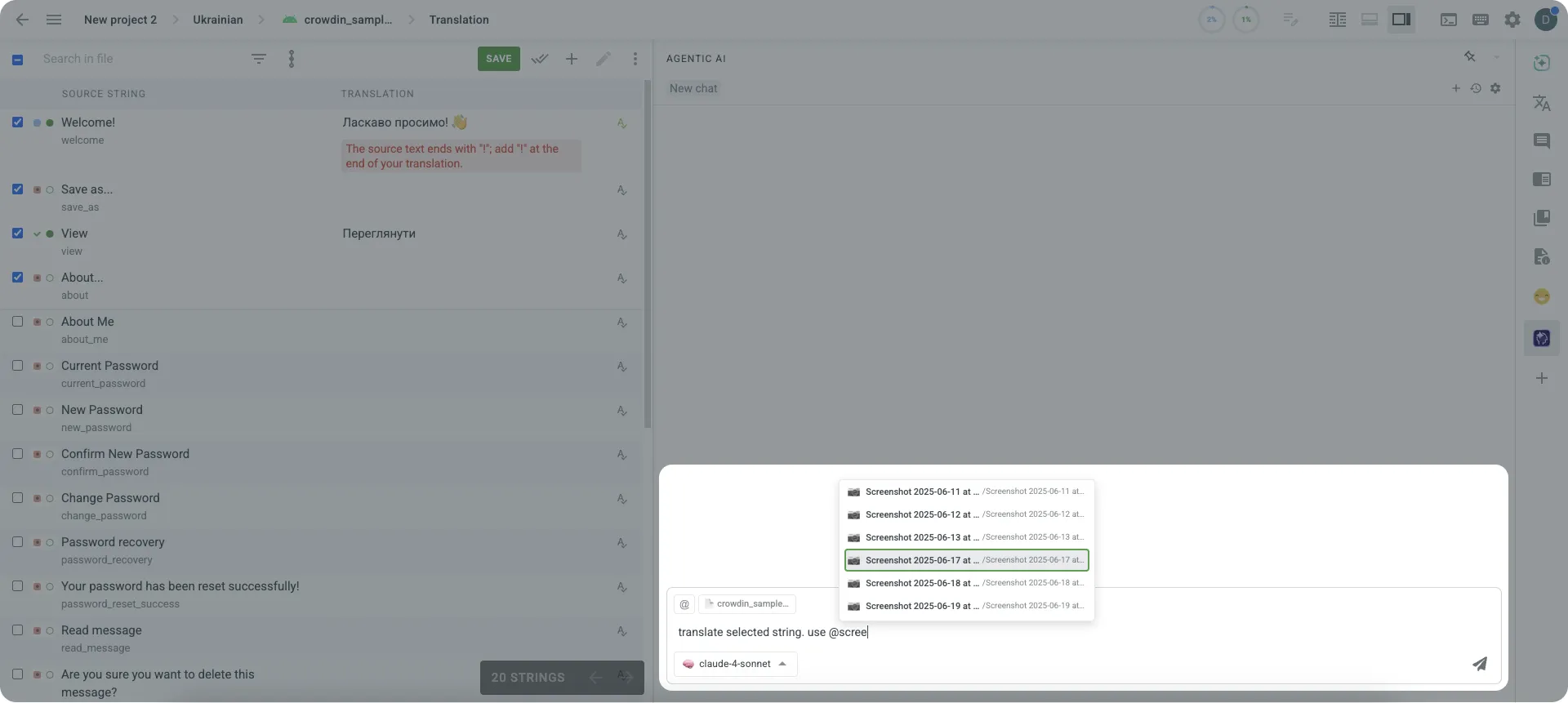
Task: Open editor settings gear in top bar
Action: [1512, 20]
